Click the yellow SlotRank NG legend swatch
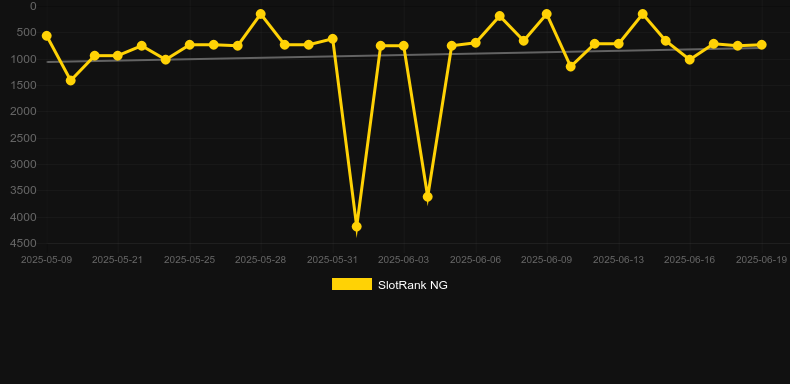The width and height of the screenshot is (790, 384). point(352,284)
